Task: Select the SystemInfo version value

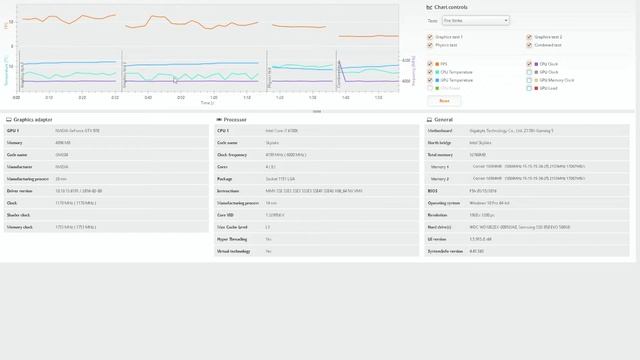Action: pos(476,251)
